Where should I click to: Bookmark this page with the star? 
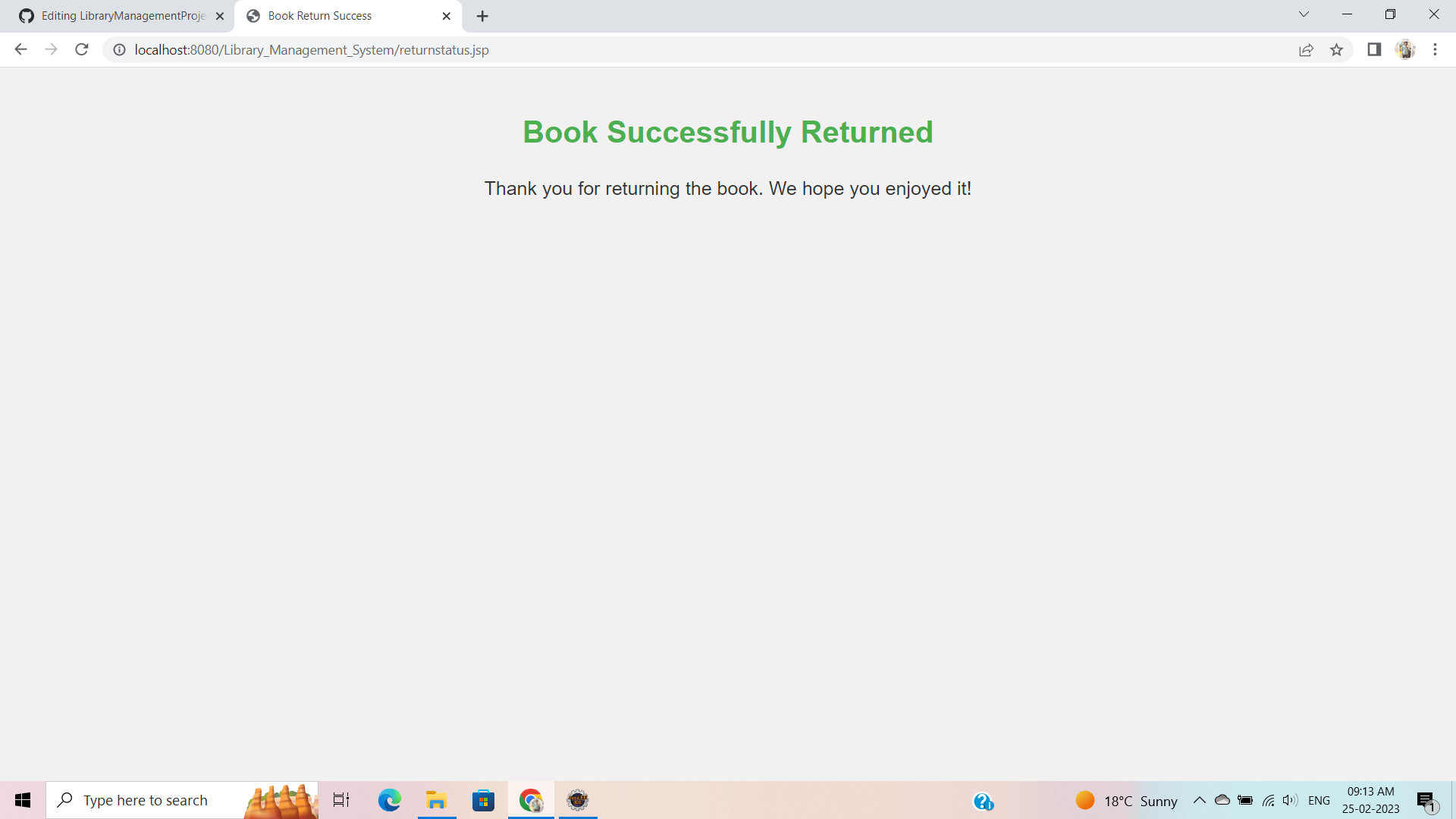[x=1337, y=49]
